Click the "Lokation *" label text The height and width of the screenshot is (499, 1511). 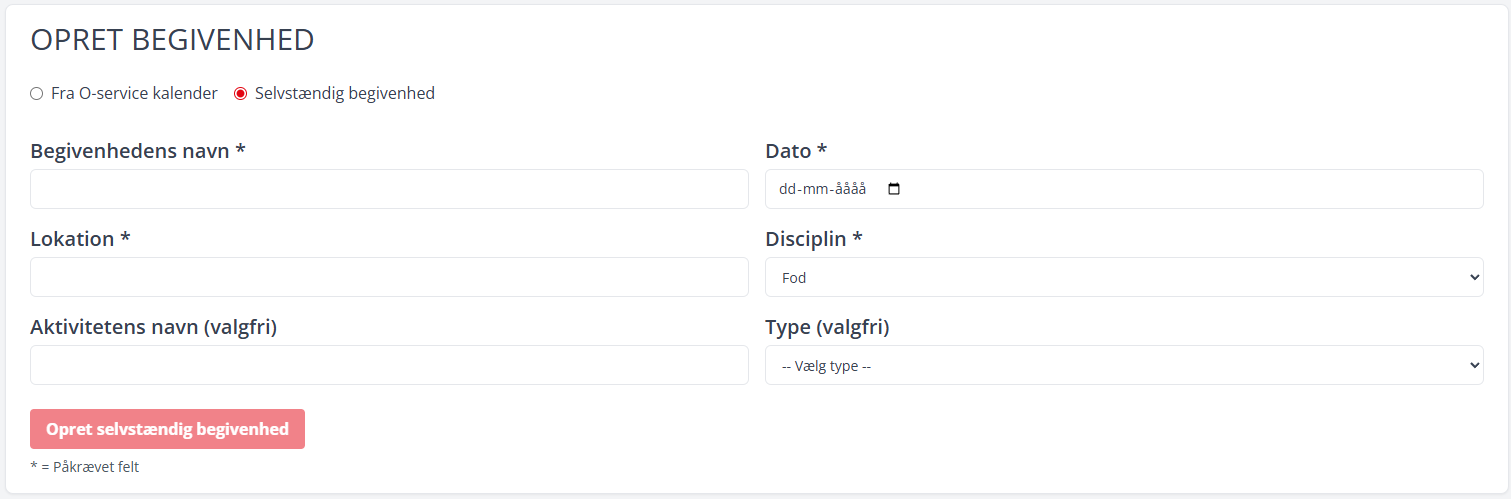click(x=80, y=239)
